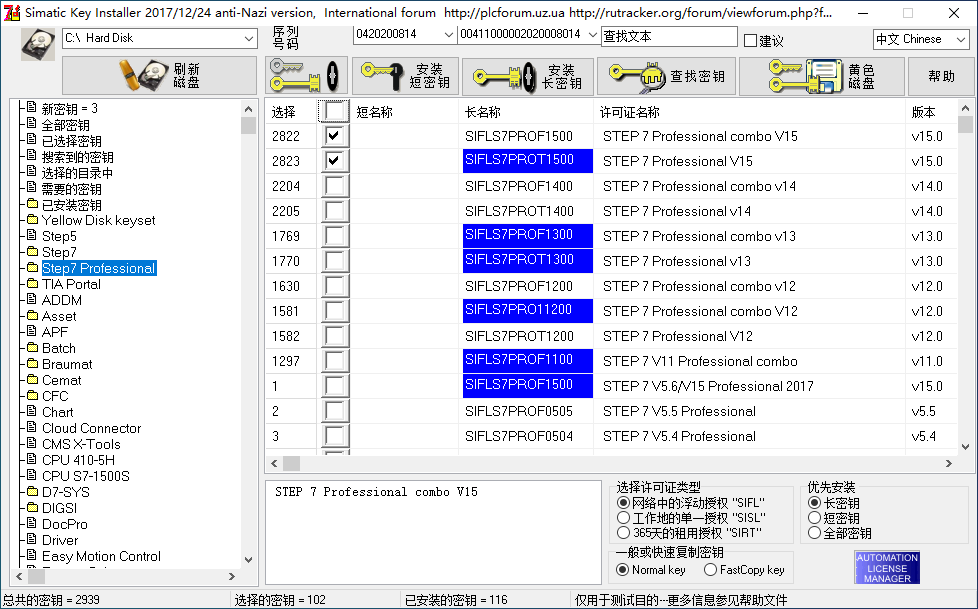Click 安装长密钥 install long key button
Image resolution: width=978 pixels, height=609 pixels.
[x=528, y=76]
